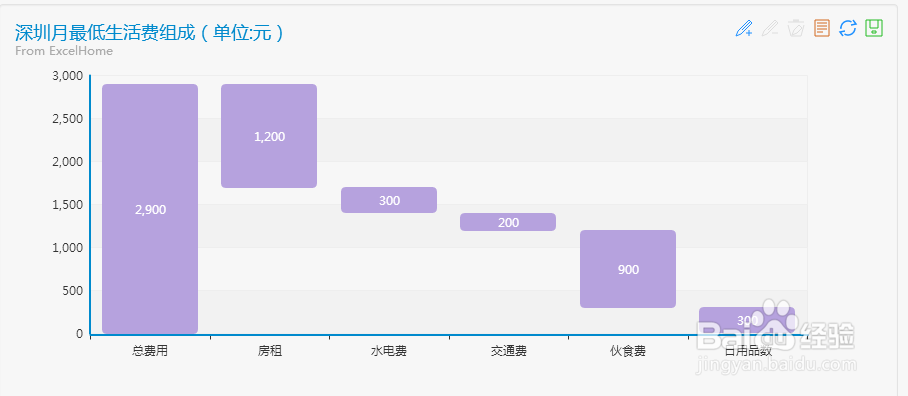Screen dimensions: 908x396
Task: Click the x-axis label 房租
Action: click(269, 351)
